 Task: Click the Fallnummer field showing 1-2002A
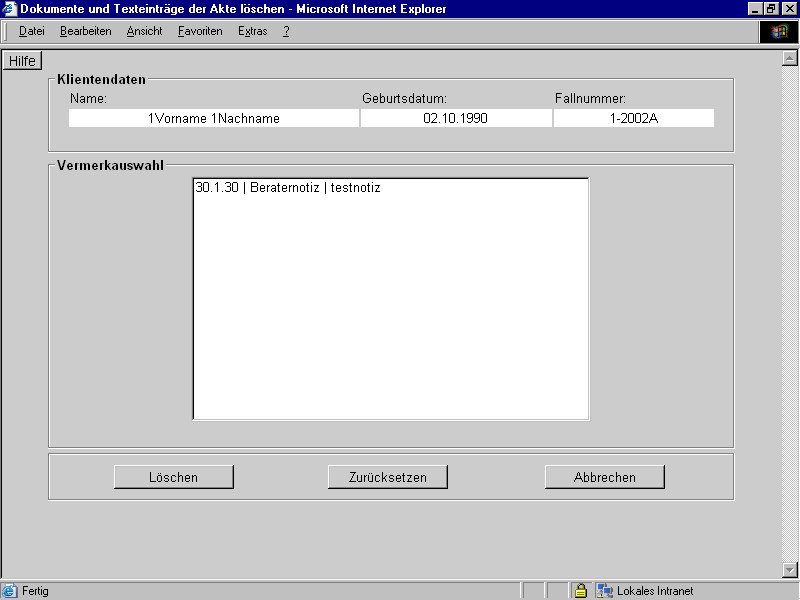tap(634, 118)
